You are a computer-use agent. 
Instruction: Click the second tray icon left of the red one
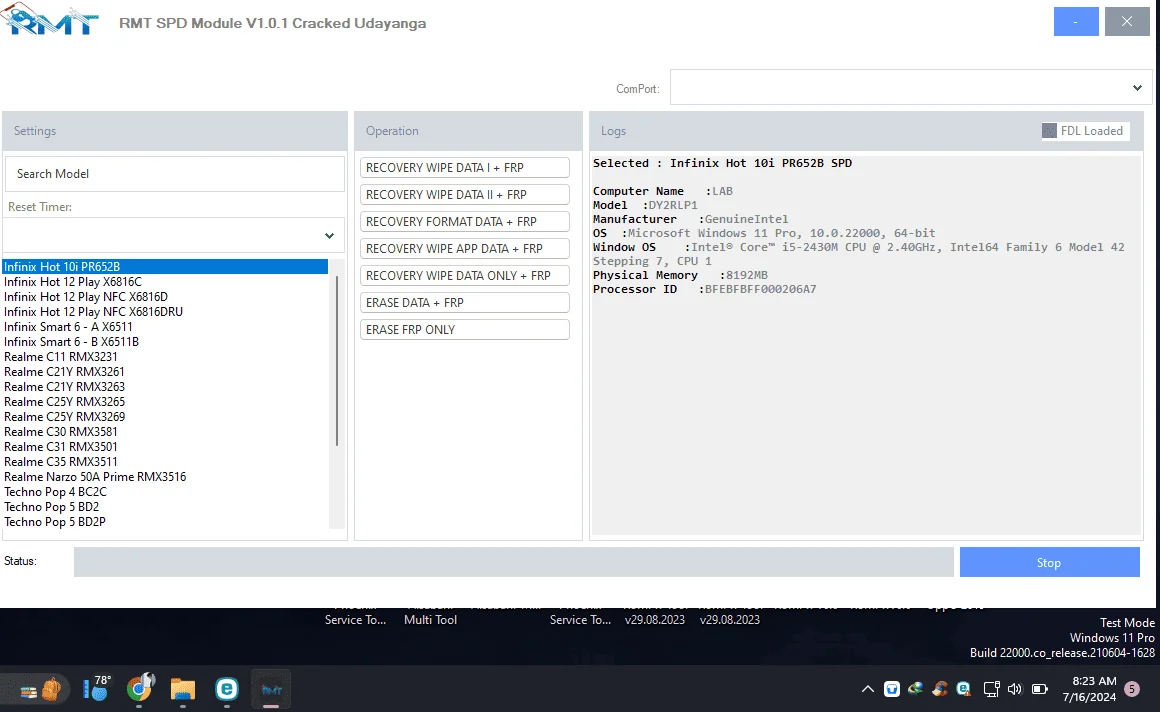(x=916, y=688)
